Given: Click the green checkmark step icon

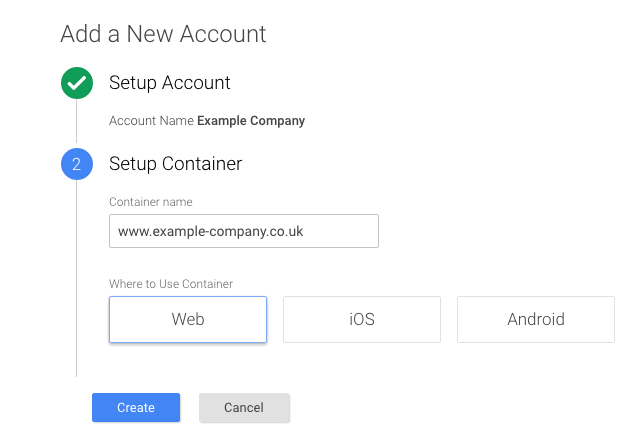Looking at the screenshot, I should [77, 84].
